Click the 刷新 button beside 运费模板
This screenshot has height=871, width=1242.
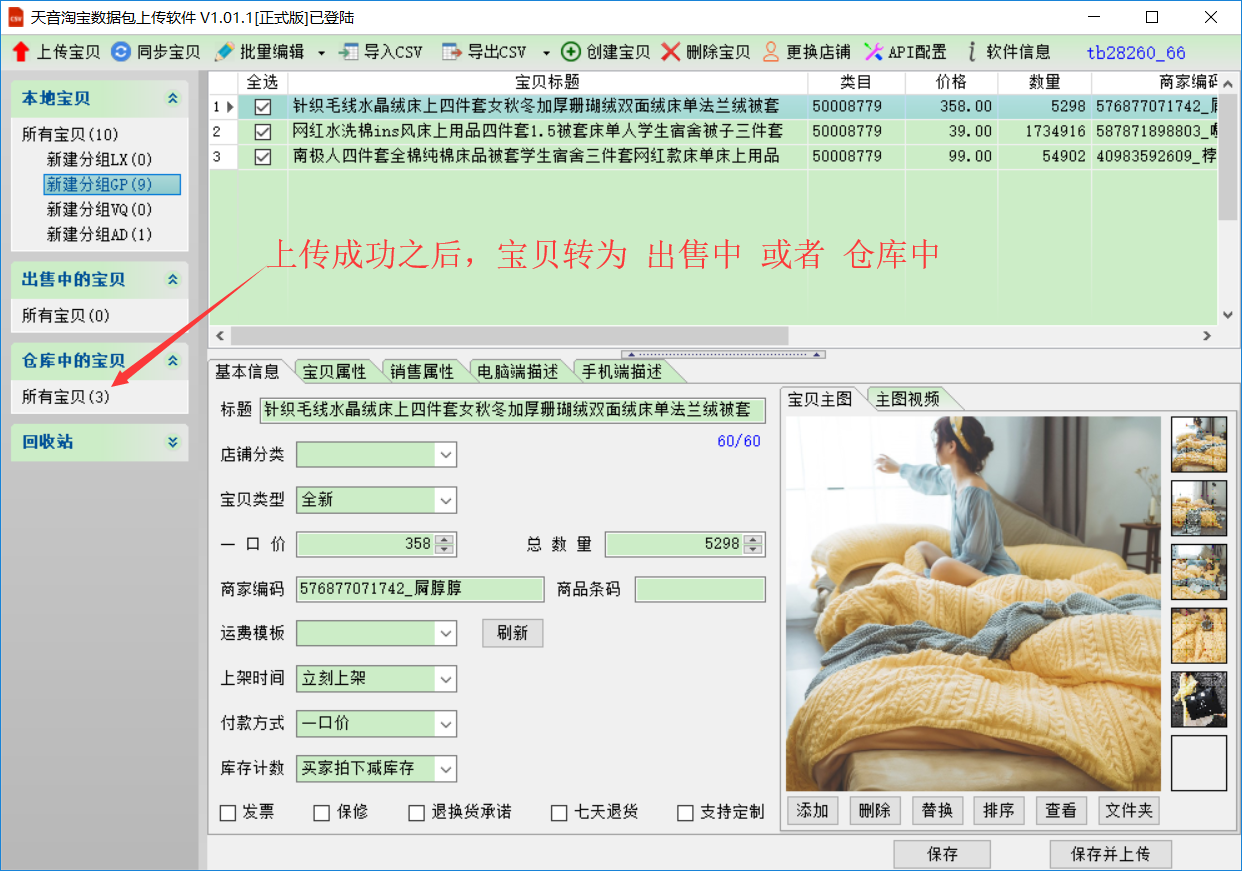coord(512,634)
